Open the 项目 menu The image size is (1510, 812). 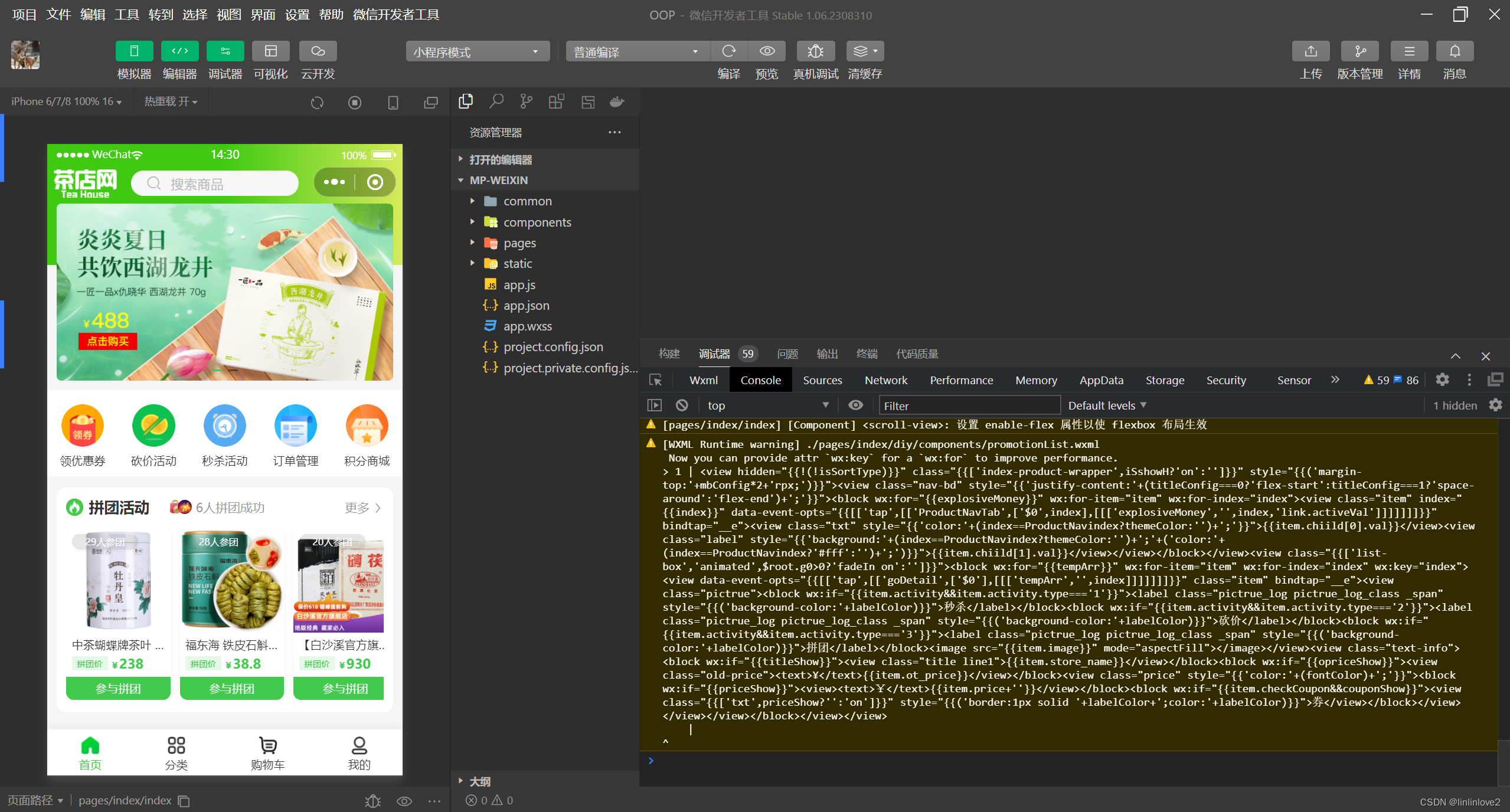point(24,14)
